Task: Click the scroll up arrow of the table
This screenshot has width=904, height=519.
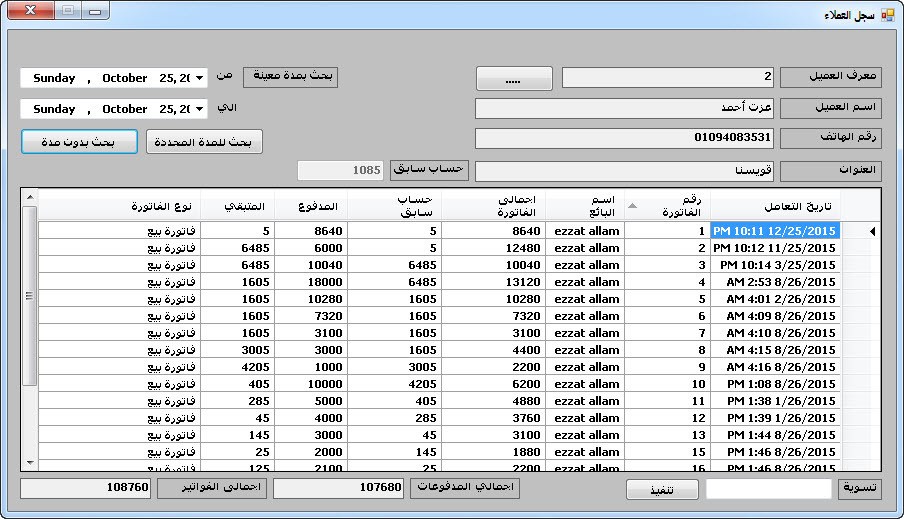Action: [29, 197]
